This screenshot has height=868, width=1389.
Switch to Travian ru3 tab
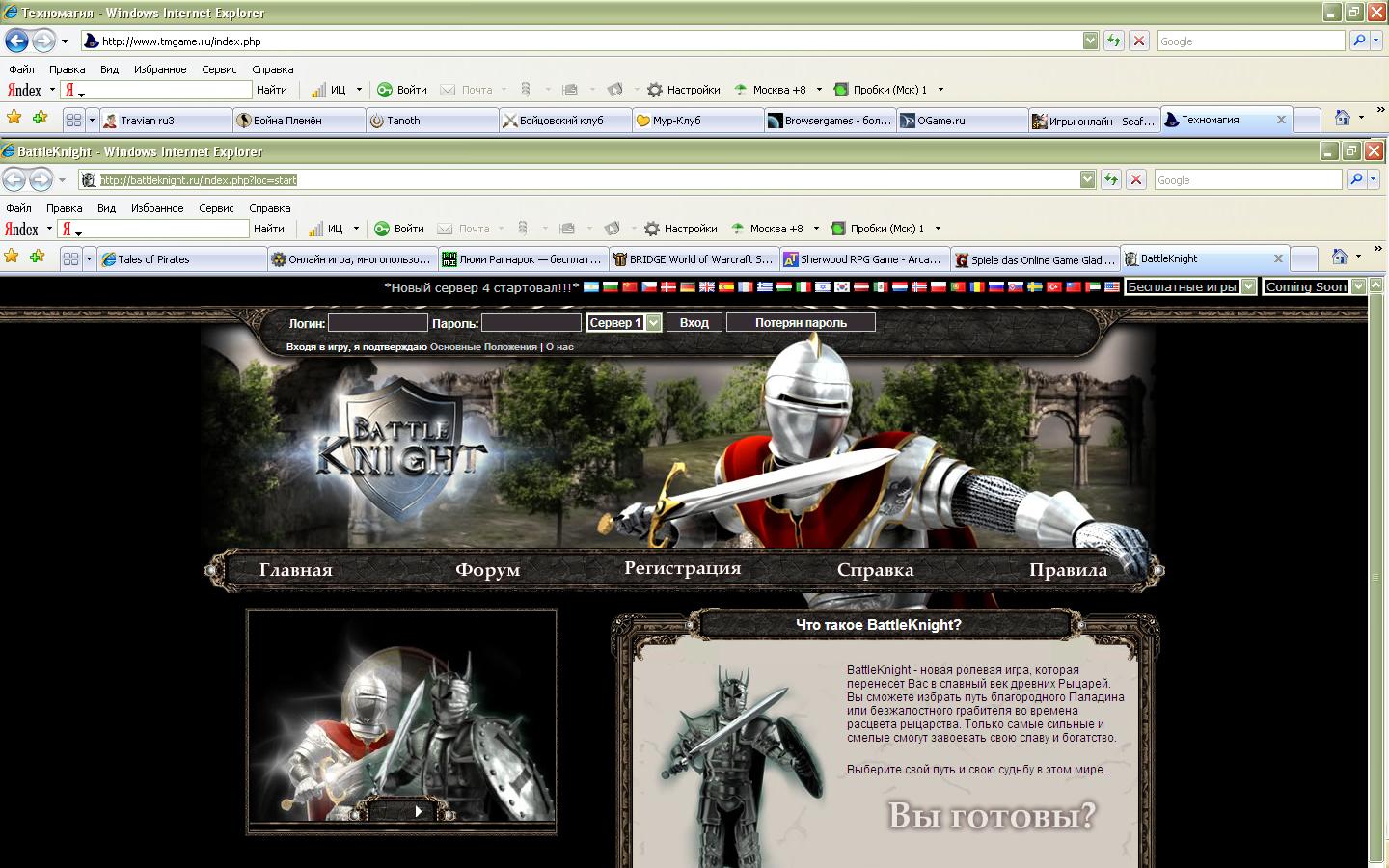coord(166,121)
